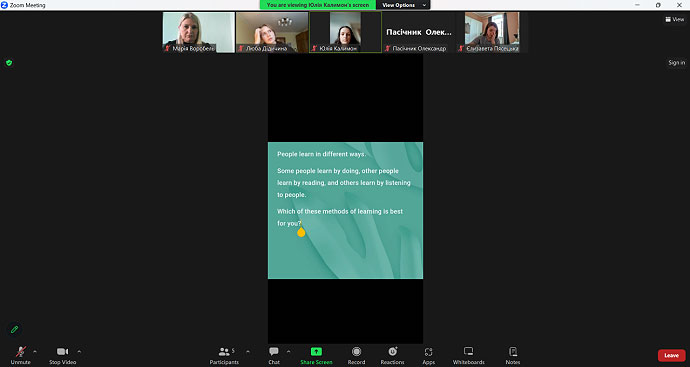Image resolution: width=690 pixels, height=367 pixels.
Task: Open audio options arrow next to Unmute
Action: 35,352
